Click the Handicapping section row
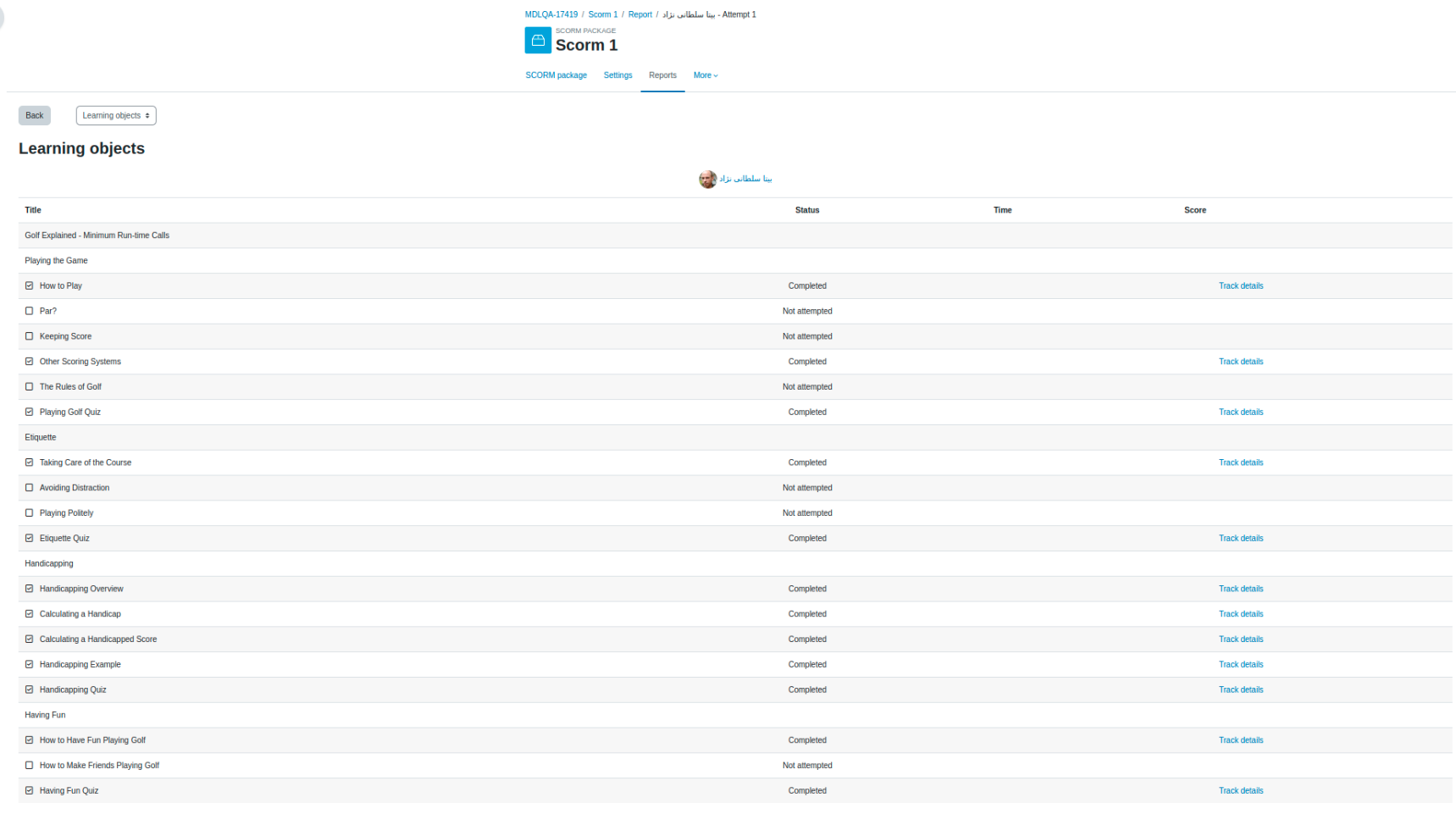This screenshot has height=814, width=1456. point(735,563)
